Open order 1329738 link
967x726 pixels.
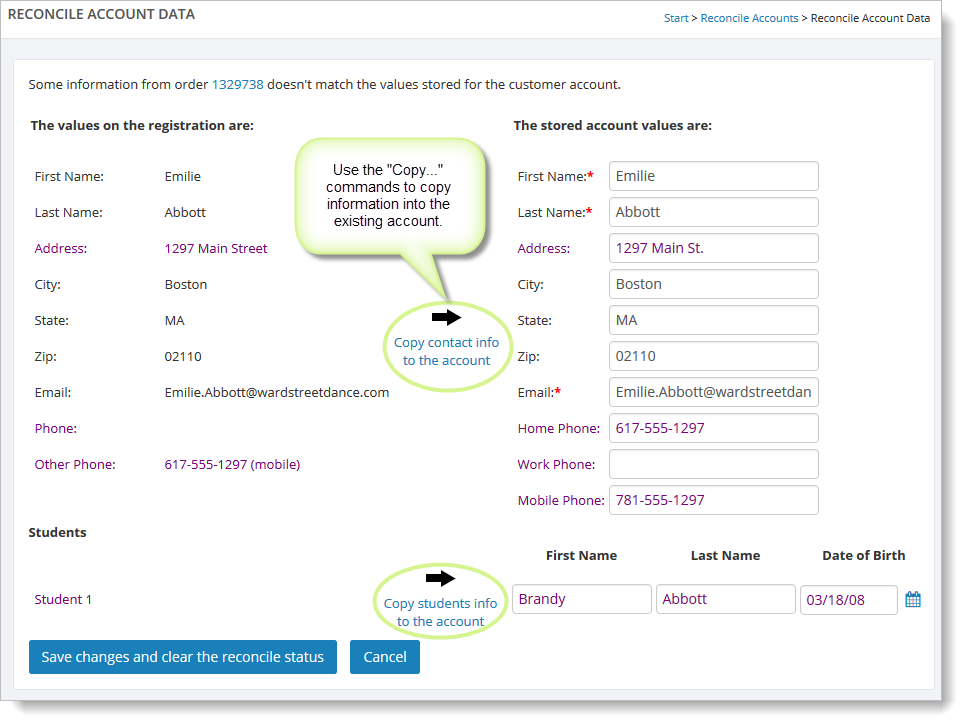tap(237, 85)
